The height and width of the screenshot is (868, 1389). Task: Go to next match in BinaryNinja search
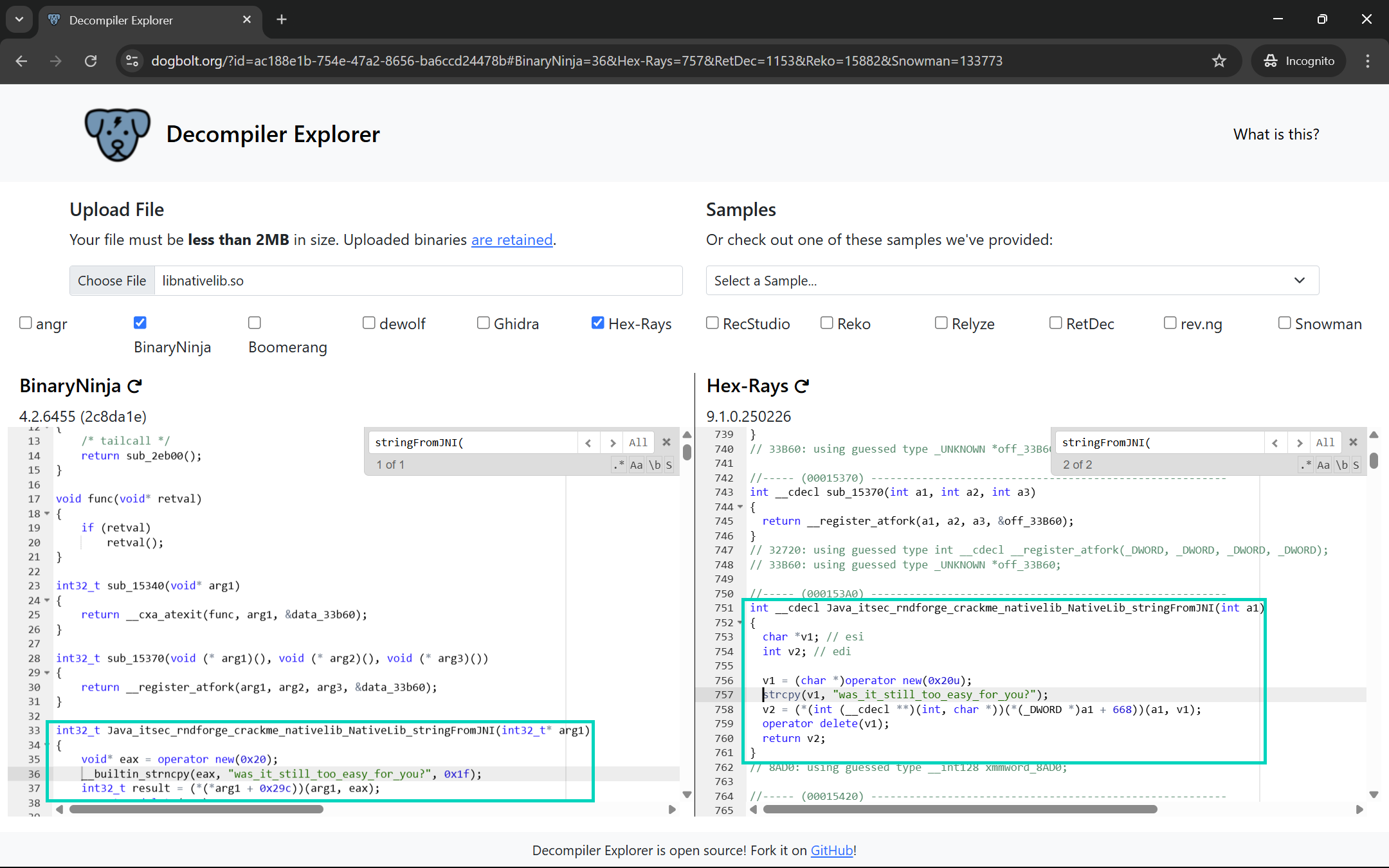coord(612,442)
